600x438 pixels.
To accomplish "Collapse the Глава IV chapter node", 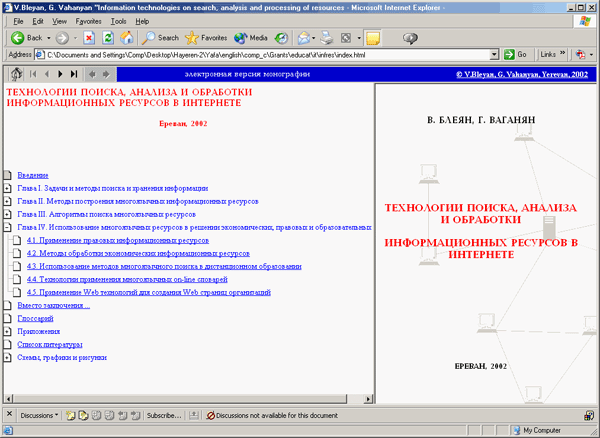I will 7,227.
